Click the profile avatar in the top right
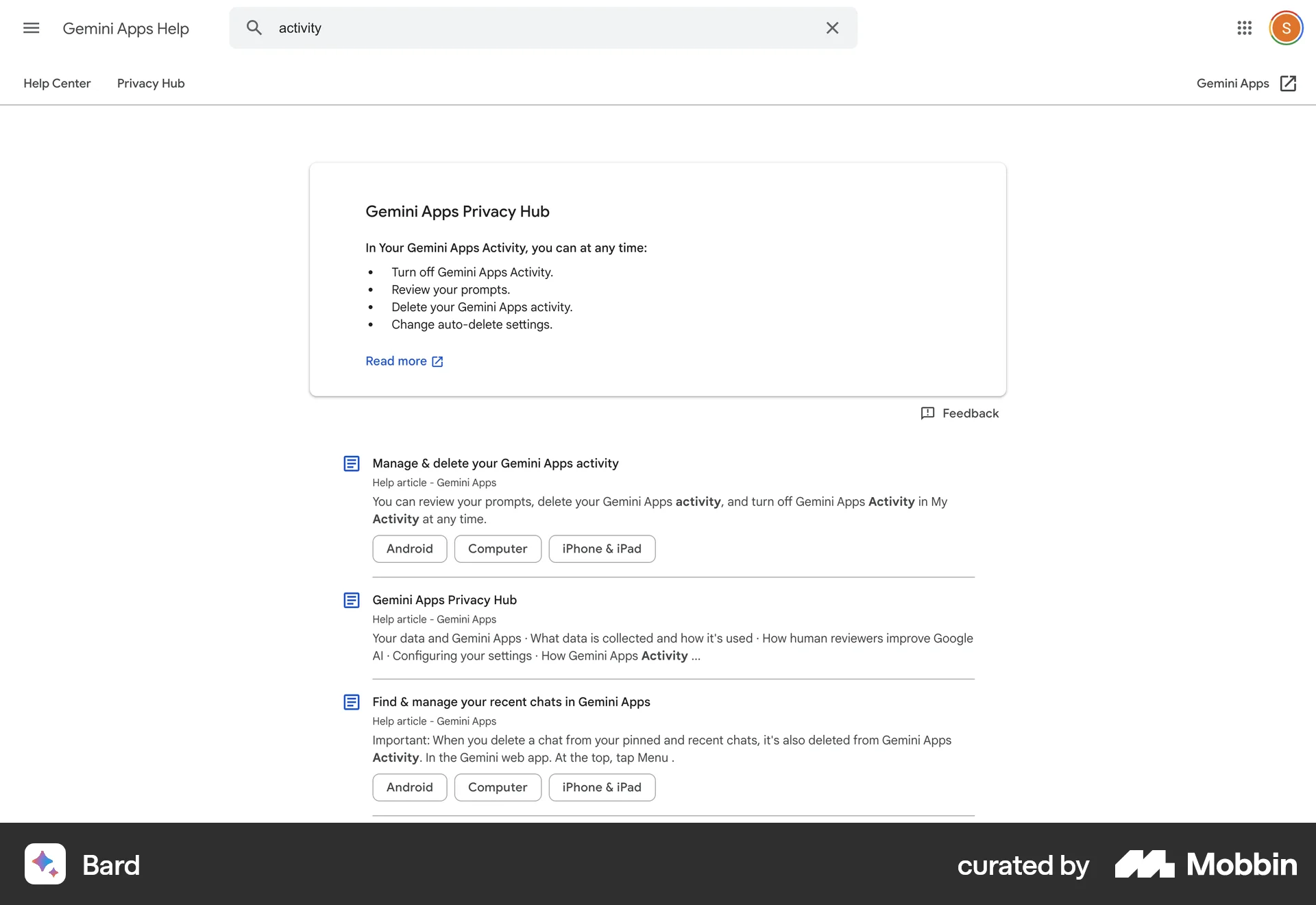This screenshot has width=1316, height=905. (1287, 27)
